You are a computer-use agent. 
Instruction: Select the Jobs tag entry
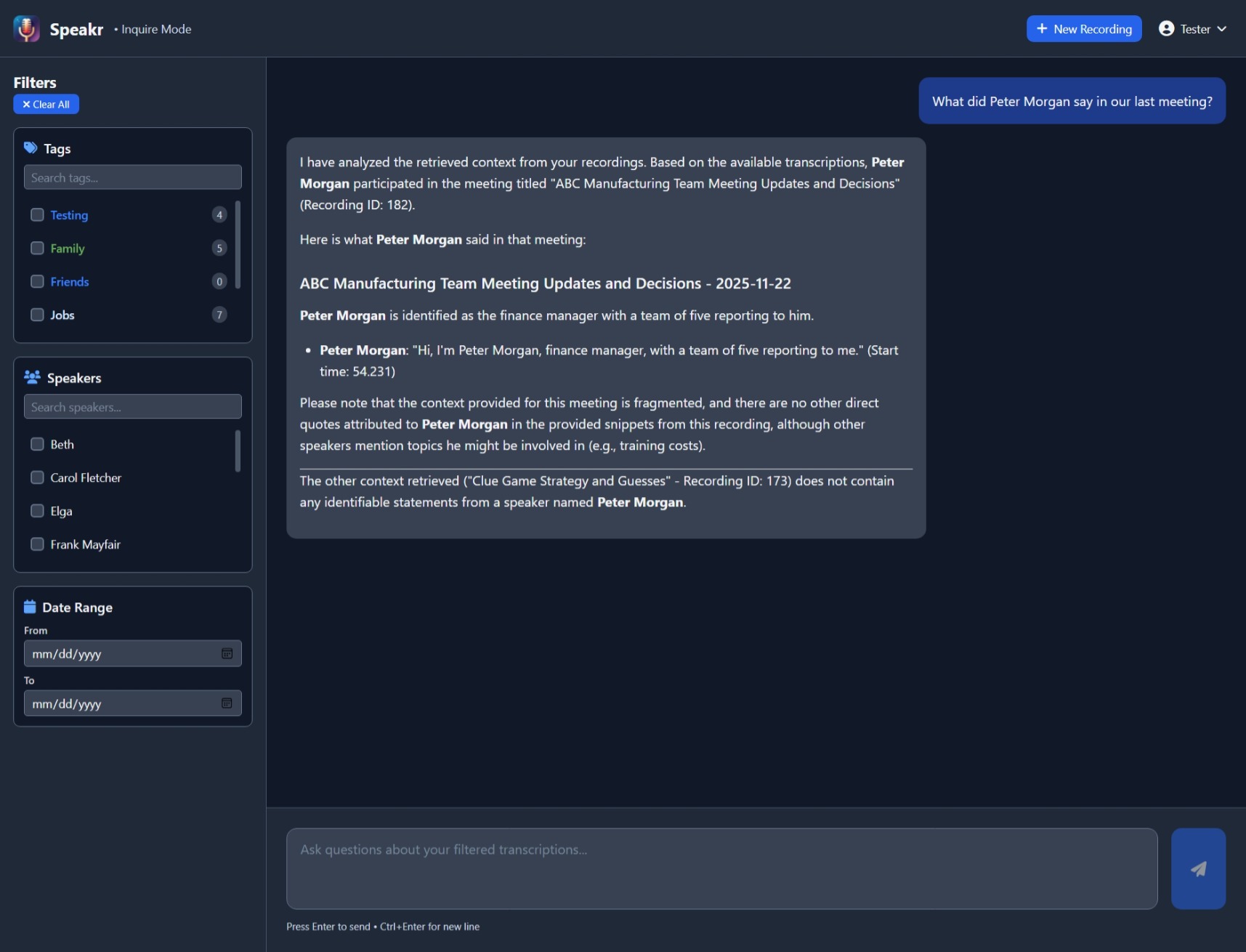click(x=62, y=315)
